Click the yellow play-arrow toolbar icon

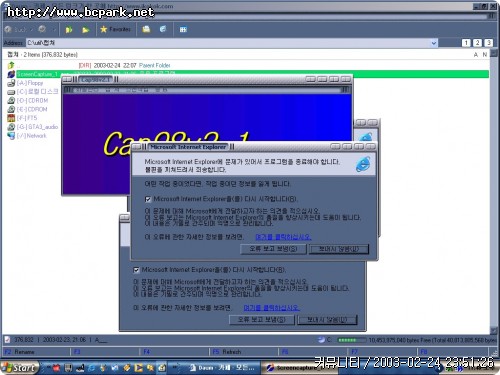tap(86, 30)
